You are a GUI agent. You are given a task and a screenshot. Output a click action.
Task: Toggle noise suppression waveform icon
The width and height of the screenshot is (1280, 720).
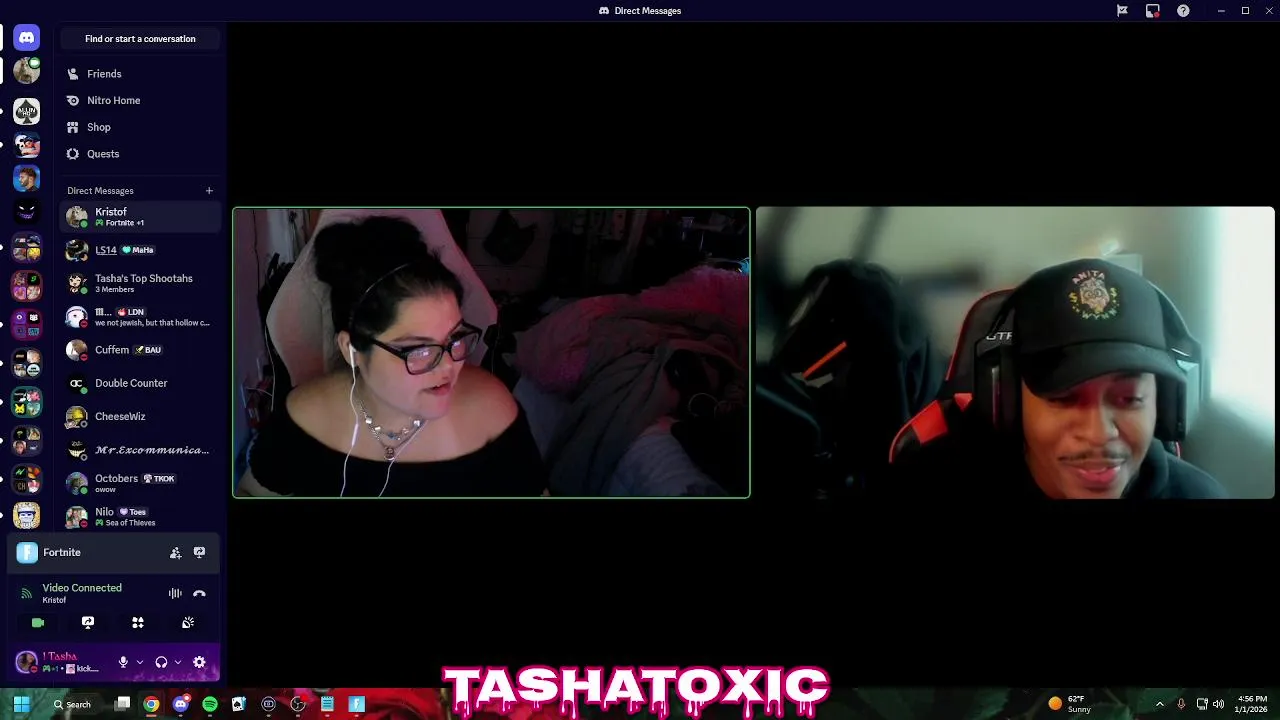[x=175, y=593]
